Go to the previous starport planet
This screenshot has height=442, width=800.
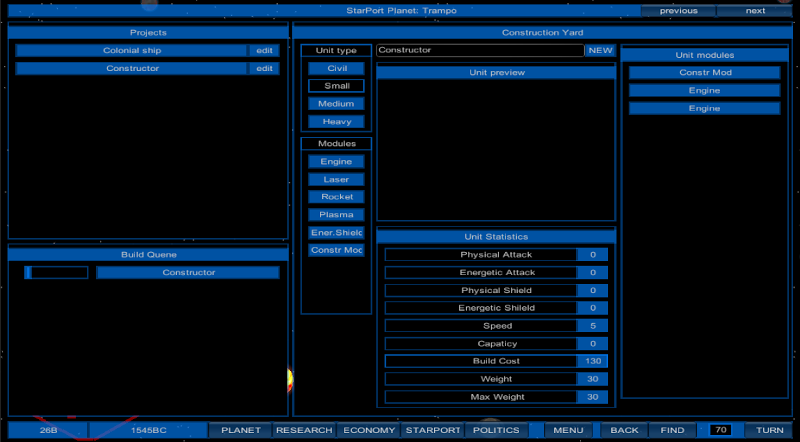[x=678, y=11]
